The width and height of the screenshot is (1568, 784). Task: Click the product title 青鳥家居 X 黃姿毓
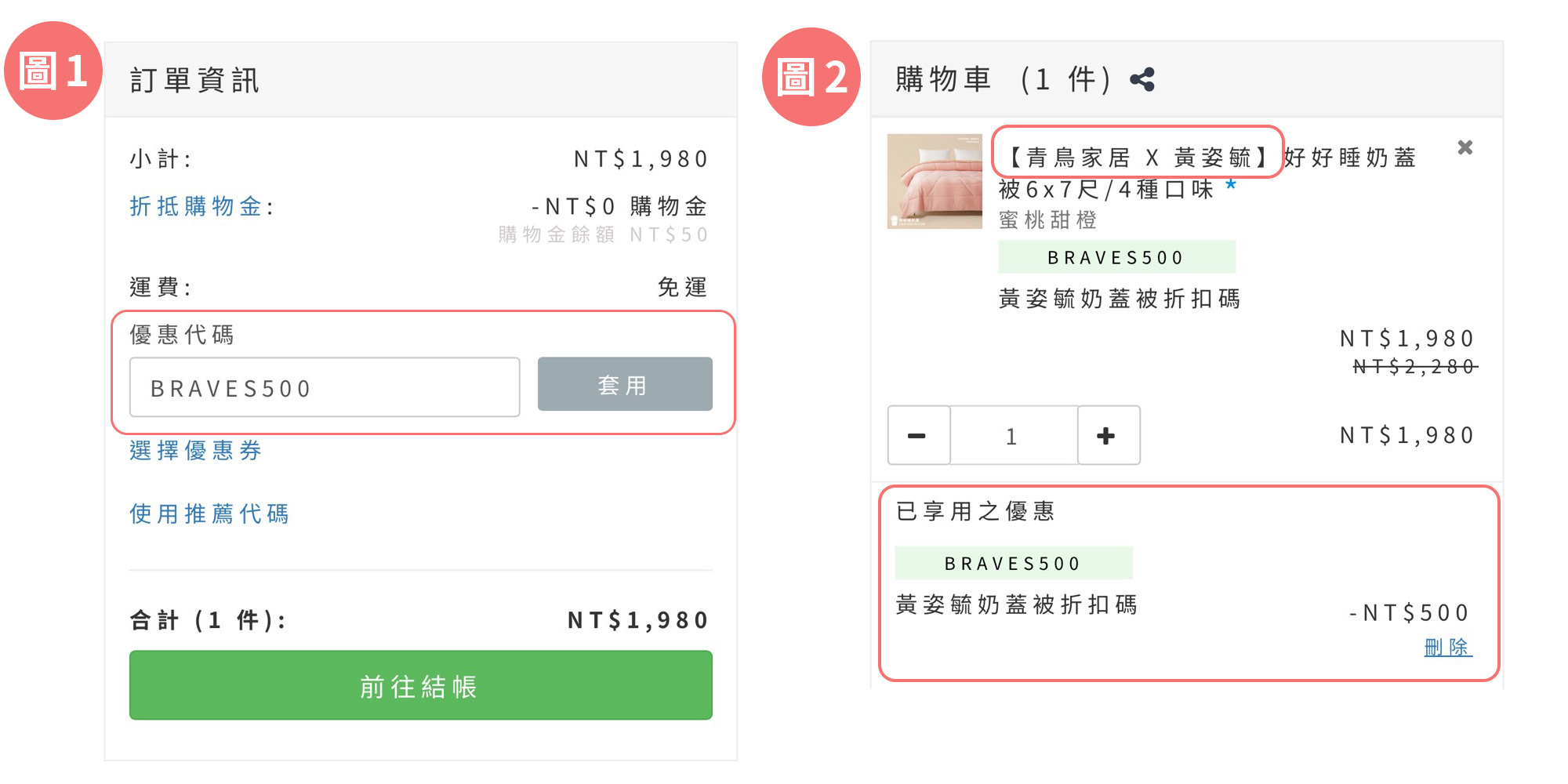point(1137,158)
